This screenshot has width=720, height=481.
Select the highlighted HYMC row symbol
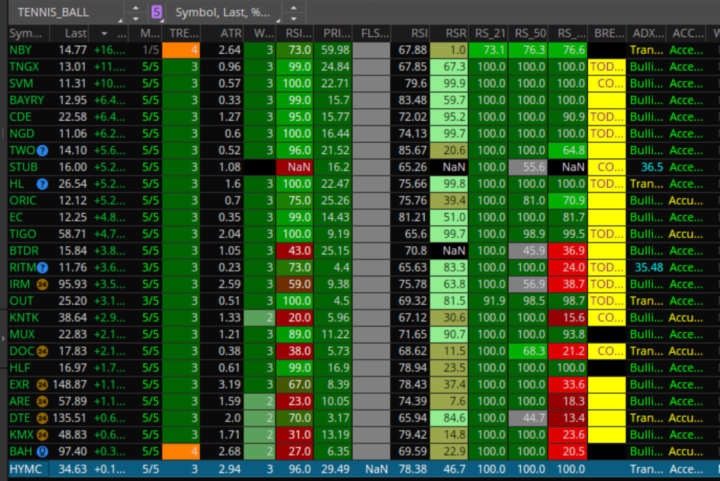(x=26, y=470)
